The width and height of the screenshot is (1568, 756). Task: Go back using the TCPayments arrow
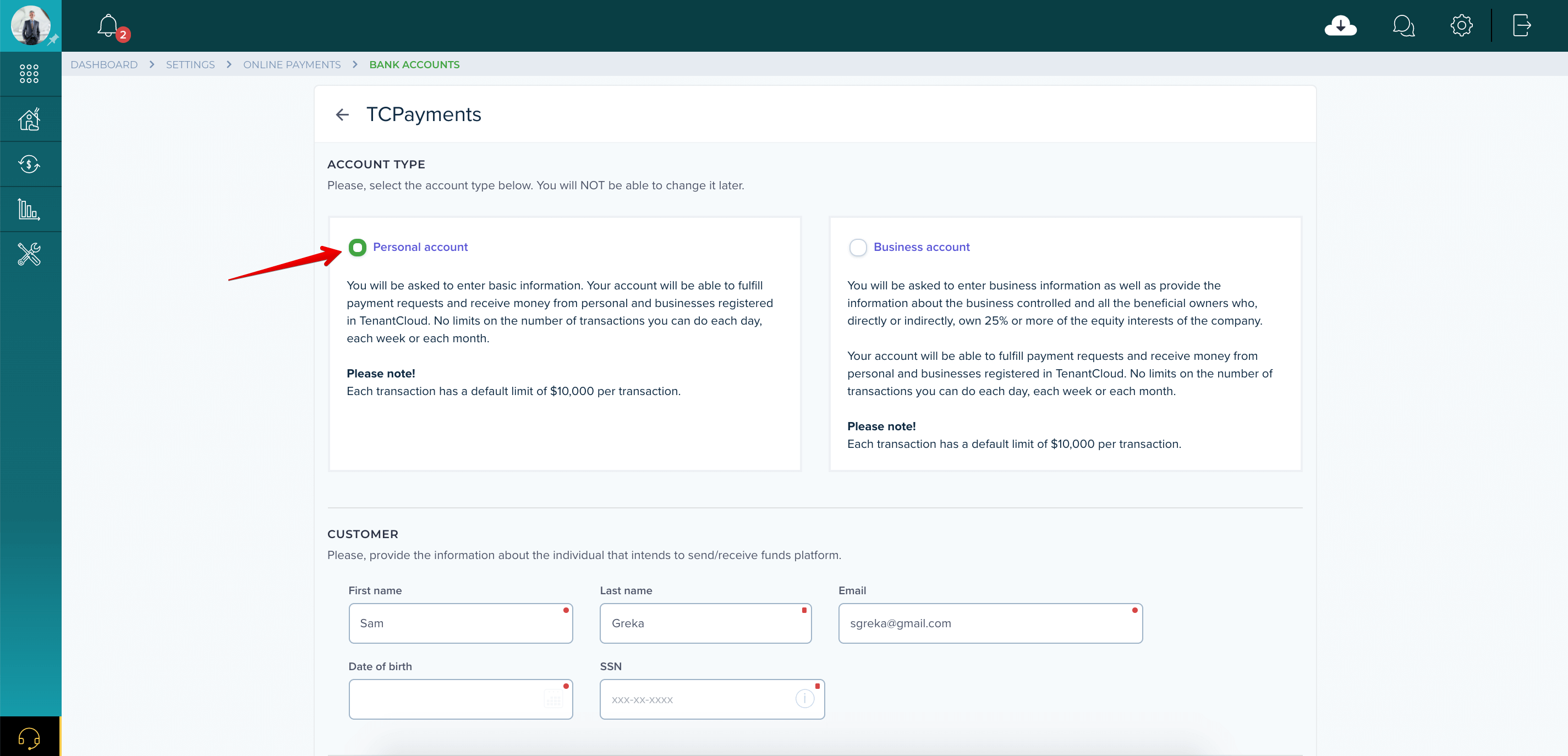tap(342, 114)
